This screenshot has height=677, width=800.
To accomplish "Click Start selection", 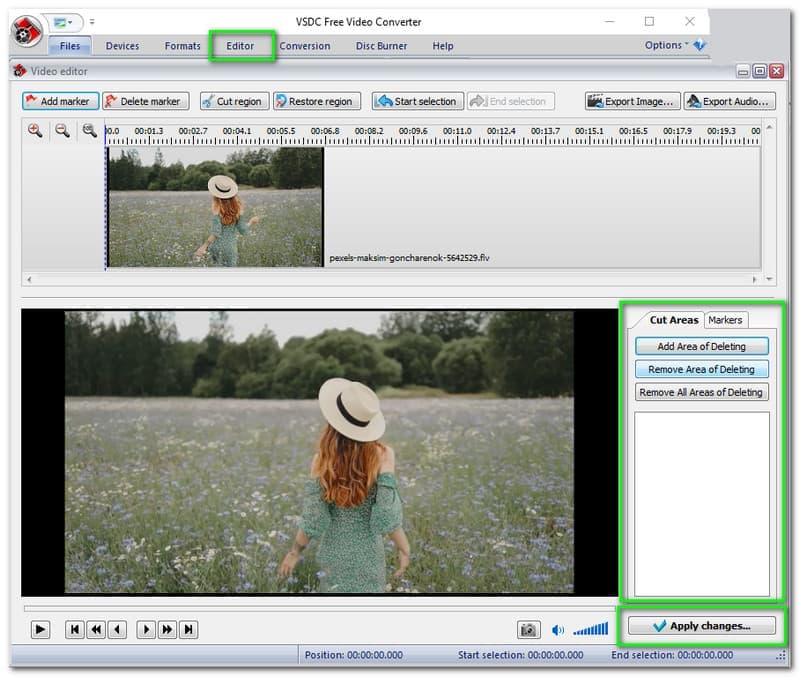I will click(417, 101).
